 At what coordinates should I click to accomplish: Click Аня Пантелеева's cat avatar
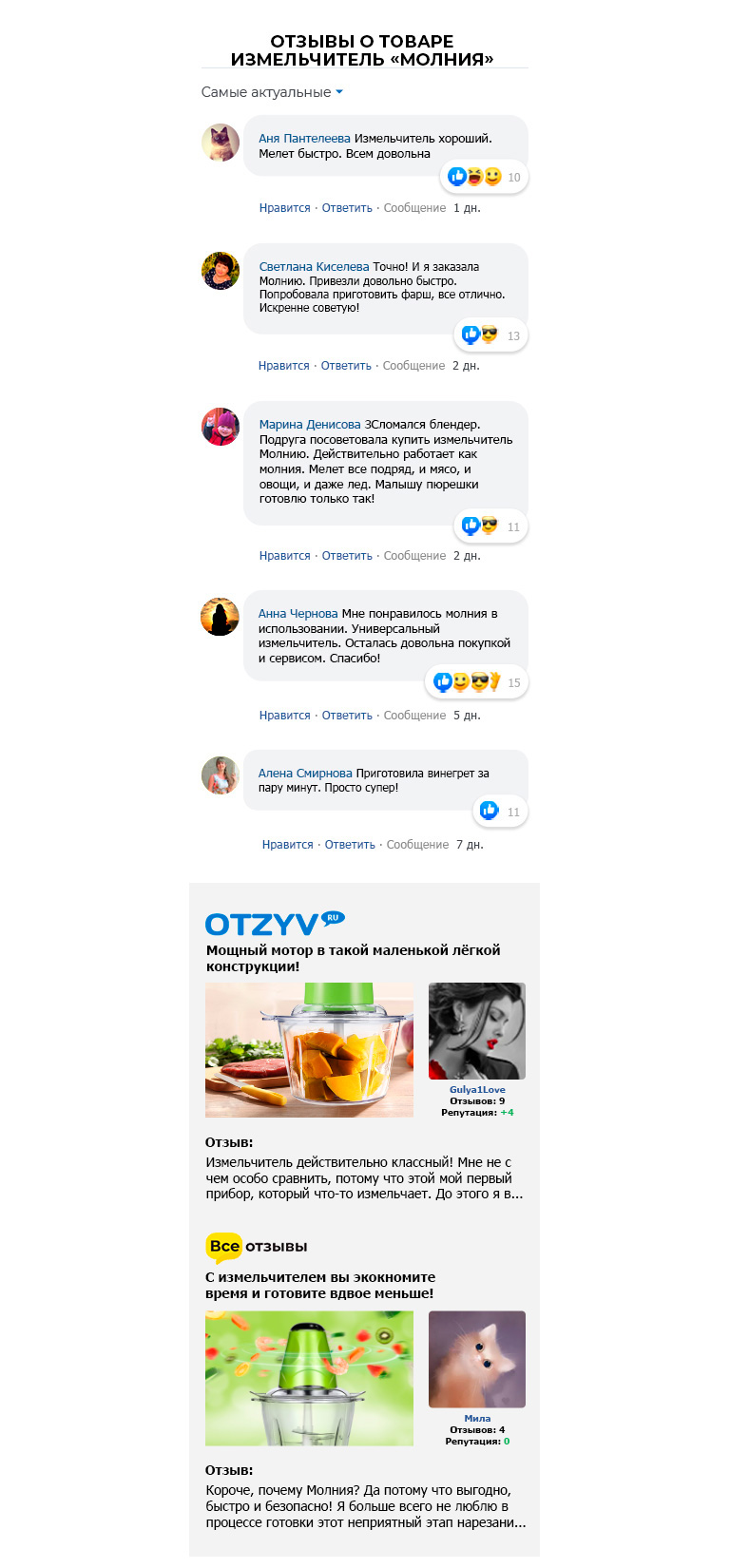coord(221,143)
